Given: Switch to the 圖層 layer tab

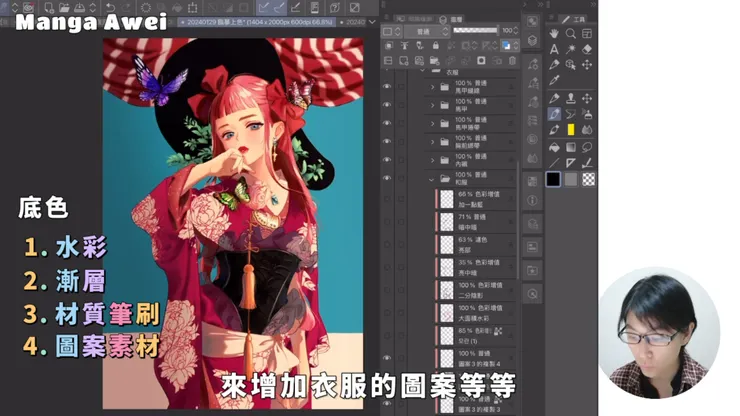Looking at the screenshot, I should [451, 19].
